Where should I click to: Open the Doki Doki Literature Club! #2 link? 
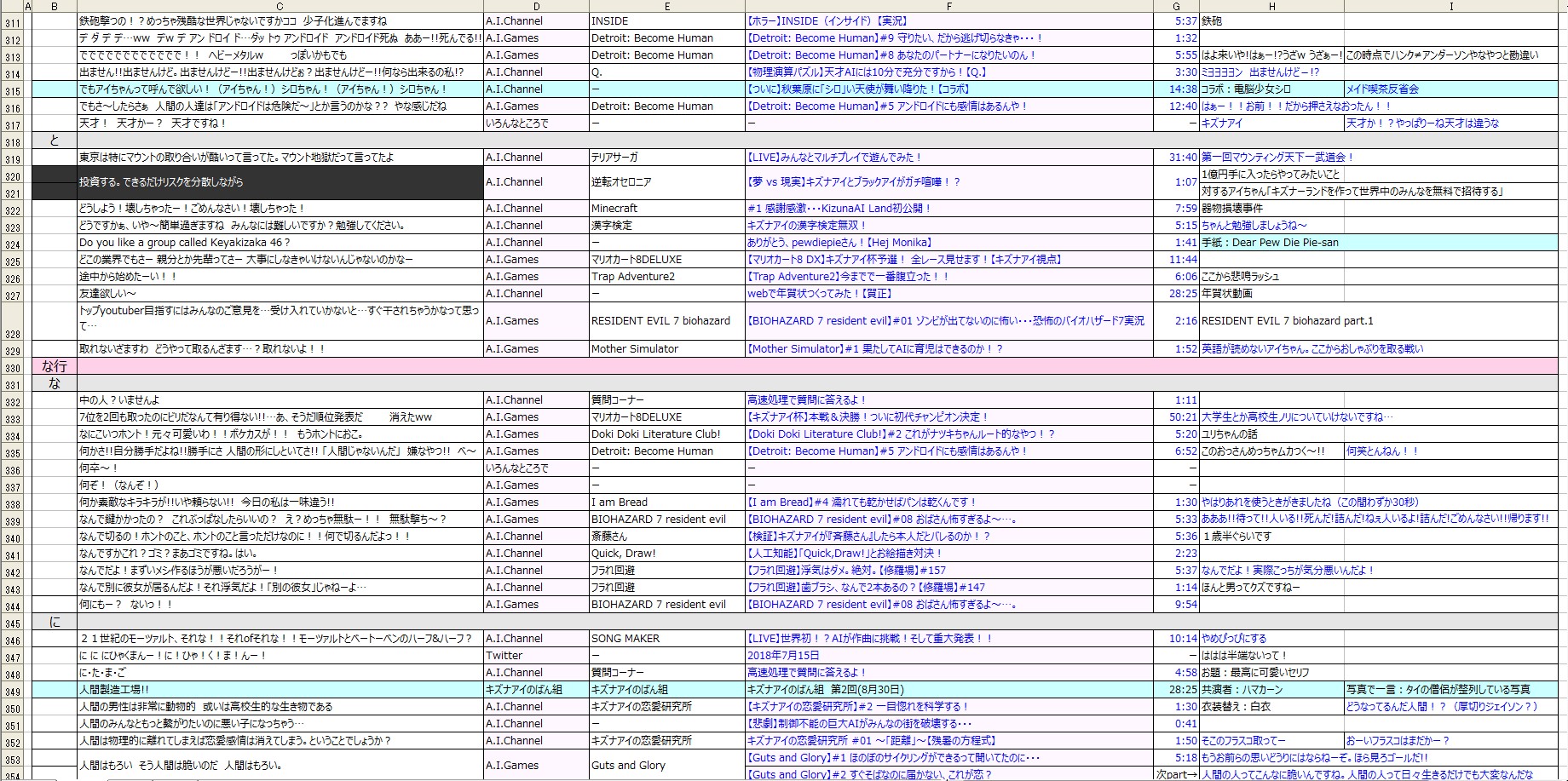pos(901,434)
